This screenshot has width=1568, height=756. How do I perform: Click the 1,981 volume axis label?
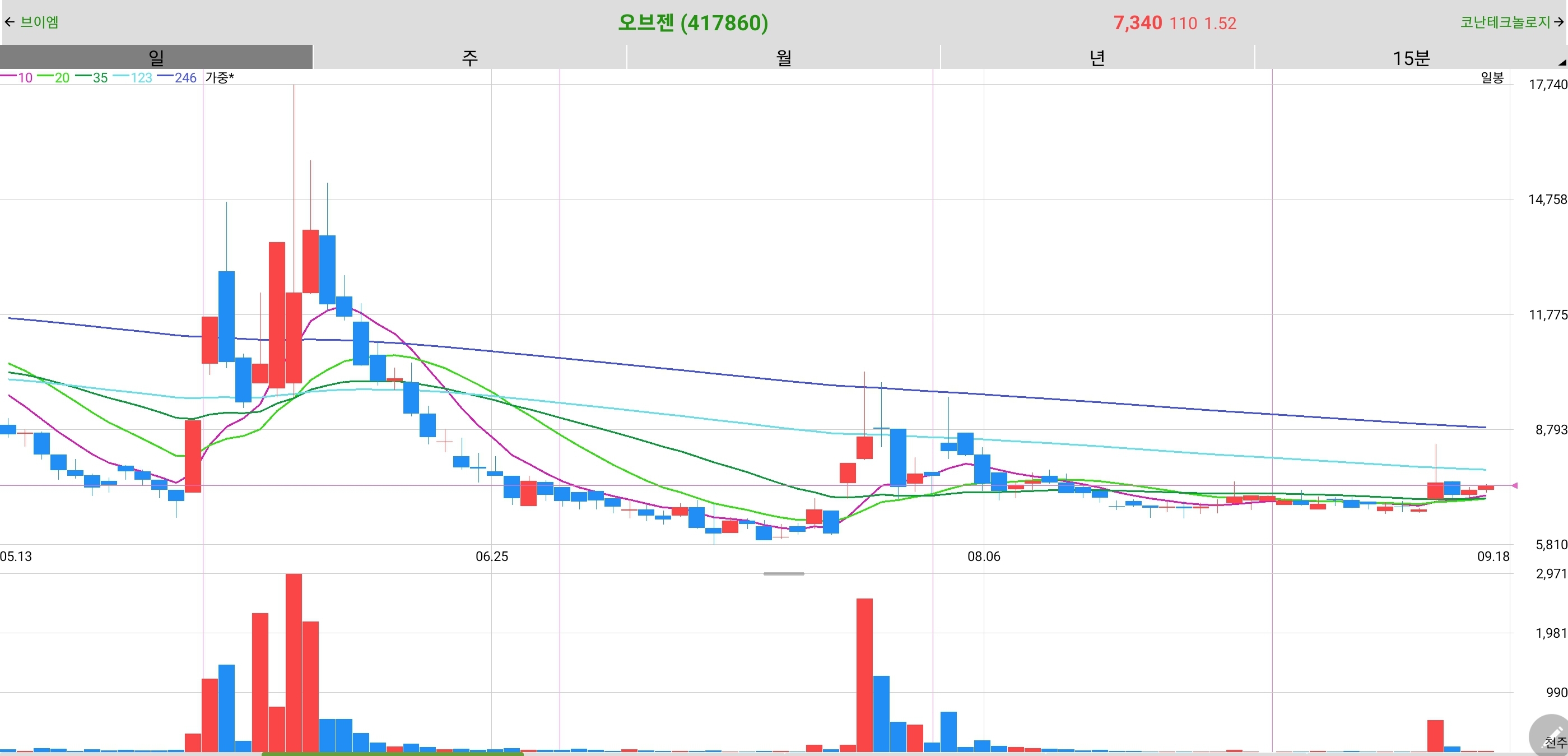pyautogui.click(x=1551, y=633)
